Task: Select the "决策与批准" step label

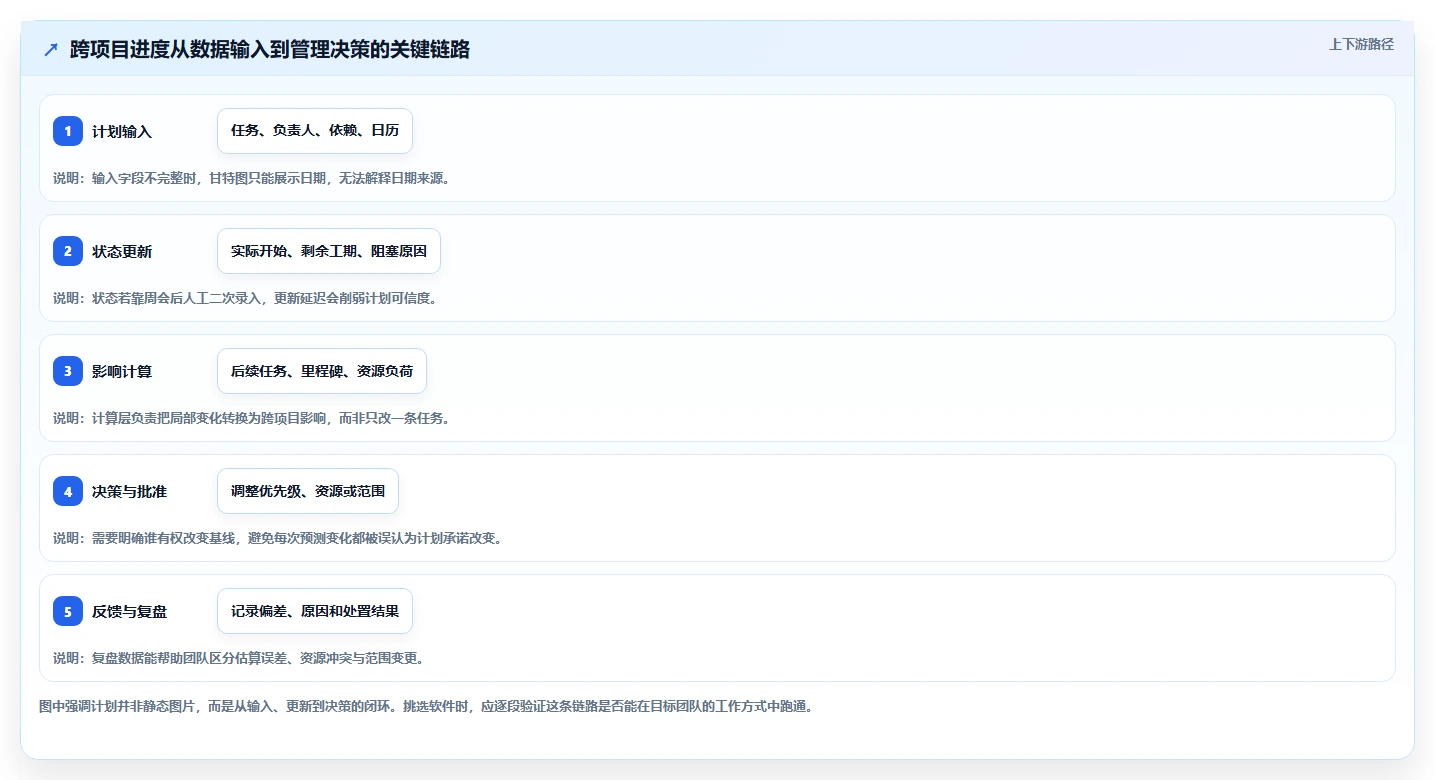Action: pyautogui.click(x=130, y=492)
